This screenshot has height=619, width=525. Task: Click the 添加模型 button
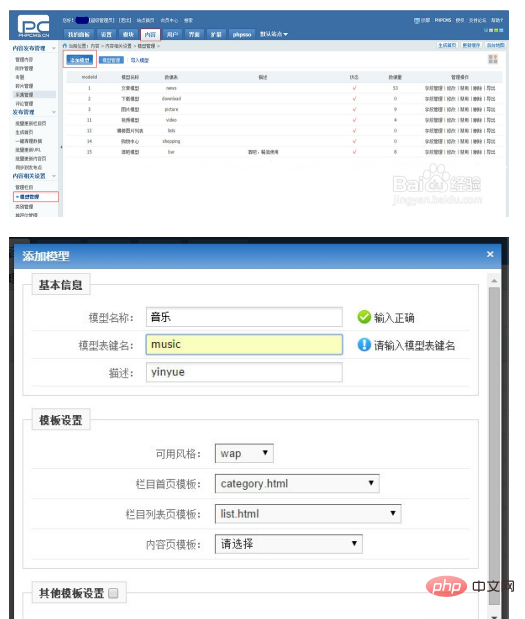(80, 60)
